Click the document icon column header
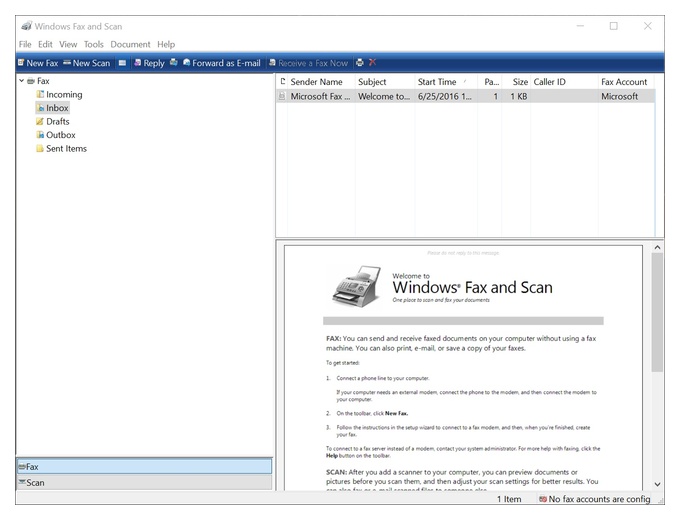This screenshot has height=520, width=680. pyautogui.click(x=282, y=82)
